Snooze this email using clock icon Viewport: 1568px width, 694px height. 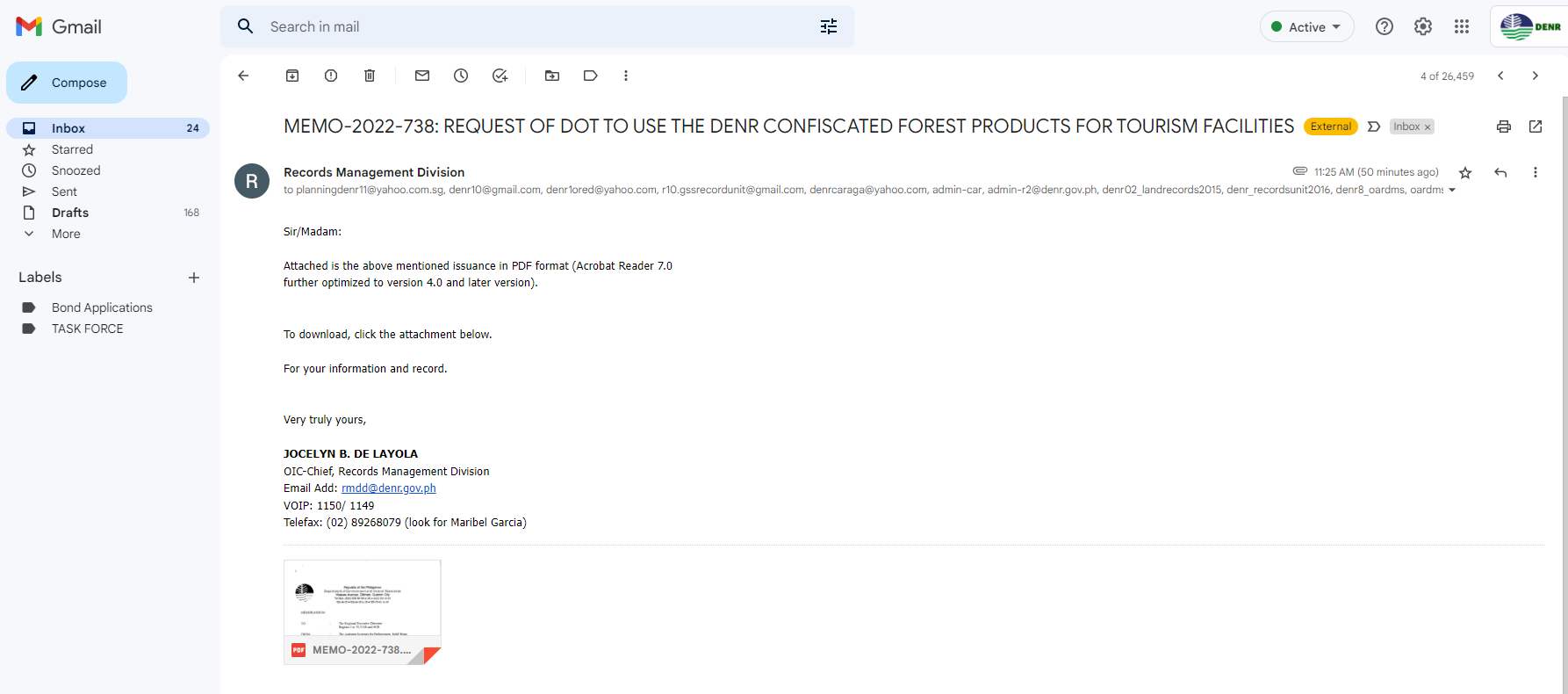461,76
